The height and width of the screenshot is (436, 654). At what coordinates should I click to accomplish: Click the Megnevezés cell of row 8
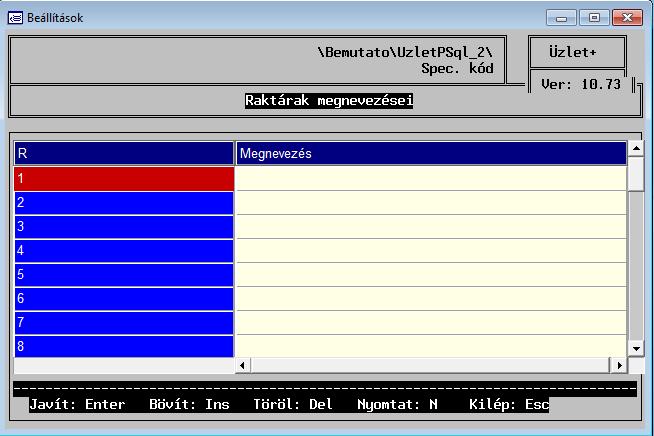click(x=431, y=346)
